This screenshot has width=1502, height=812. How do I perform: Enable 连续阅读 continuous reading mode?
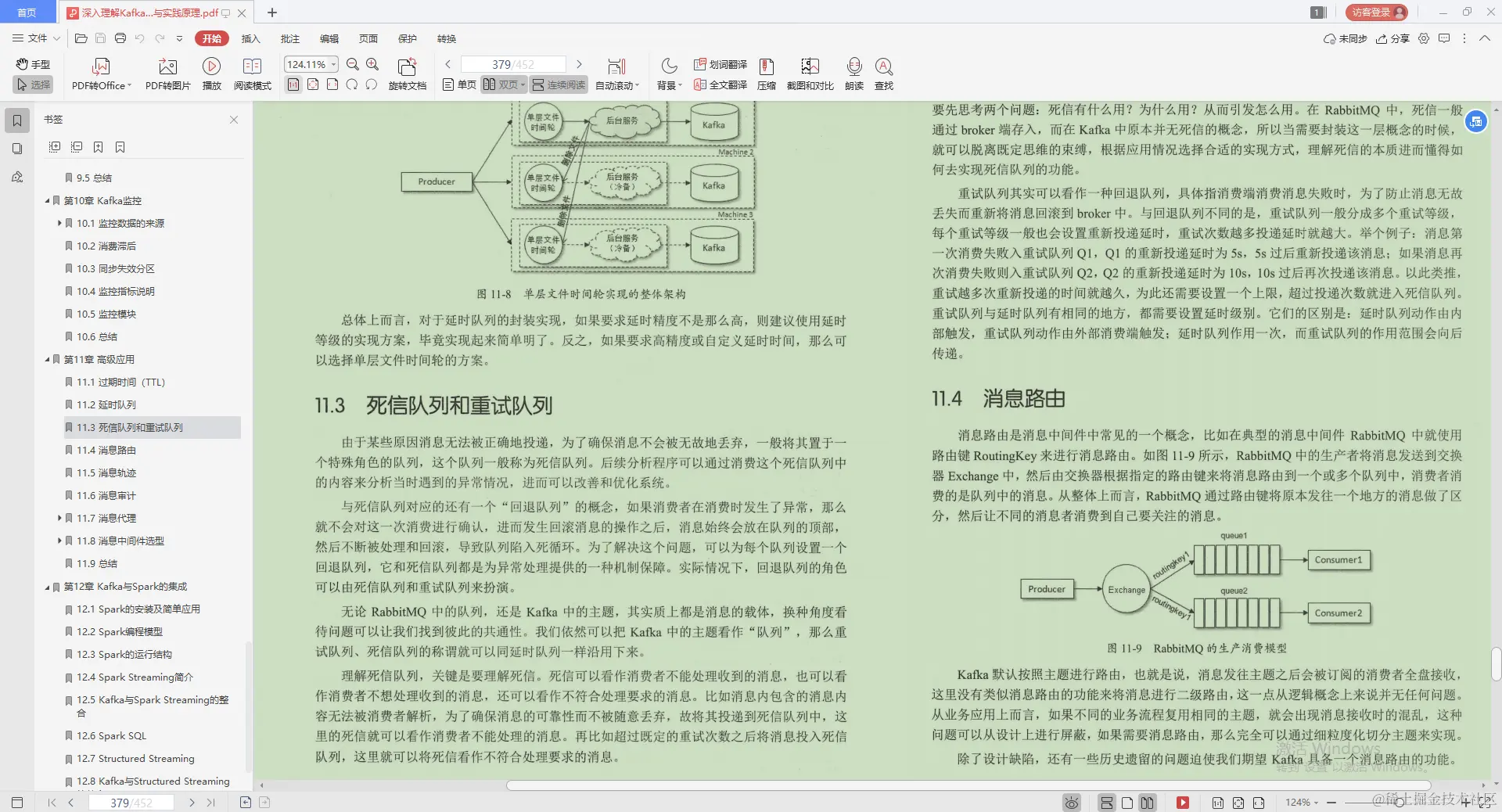558,84
